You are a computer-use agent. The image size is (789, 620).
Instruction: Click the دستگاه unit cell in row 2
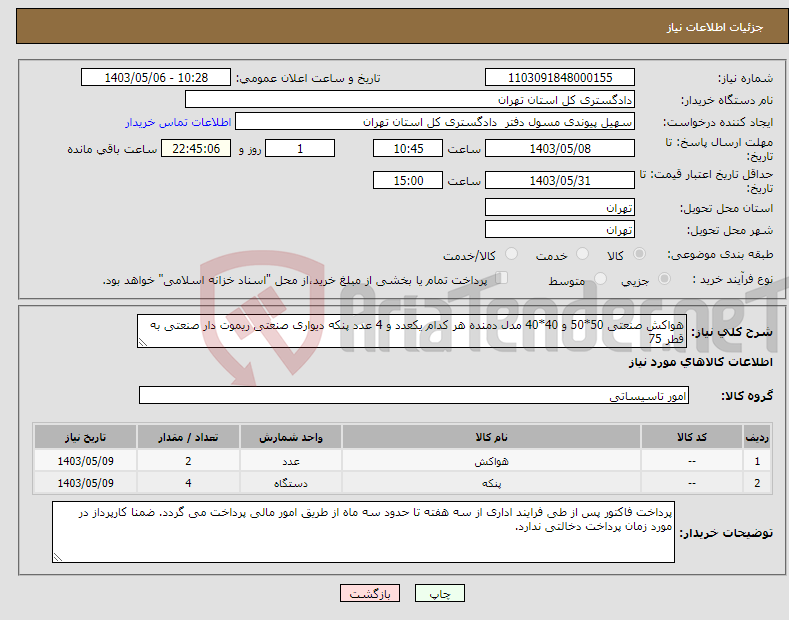point(291,483)
